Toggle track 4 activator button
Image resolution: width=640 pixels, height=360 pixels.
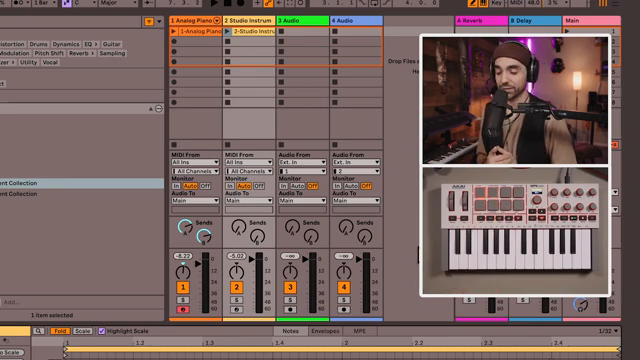344,287
